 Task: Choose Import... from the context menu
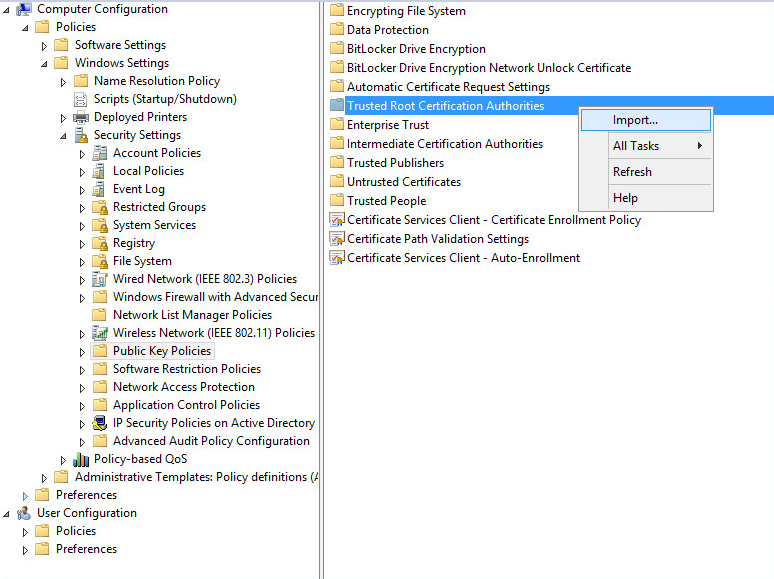pyautogui.click(x=635, y=120)
